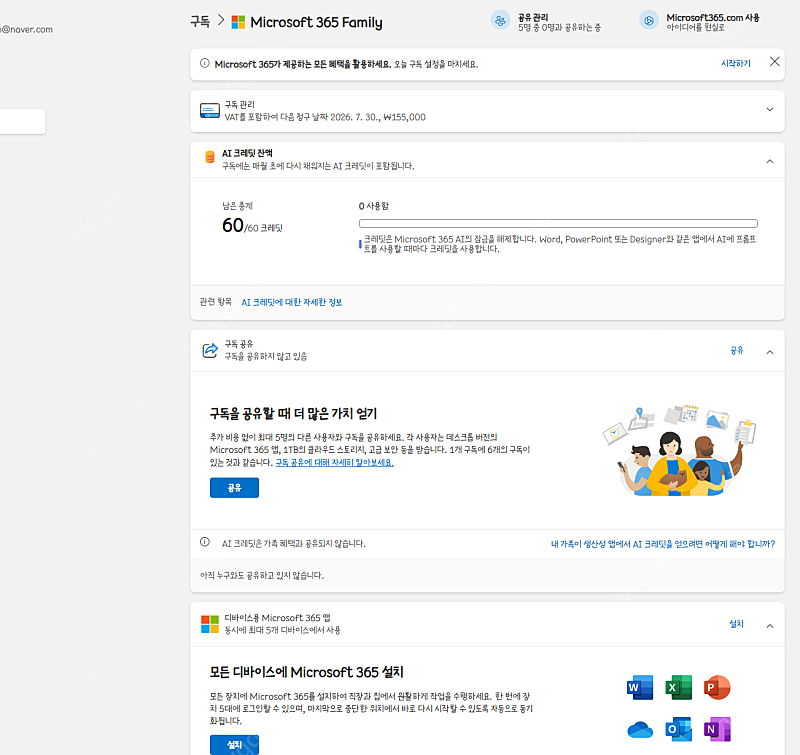800x755 pixels.
Task: Click the 관련 항목 label
Action: [x=215, y=301]
